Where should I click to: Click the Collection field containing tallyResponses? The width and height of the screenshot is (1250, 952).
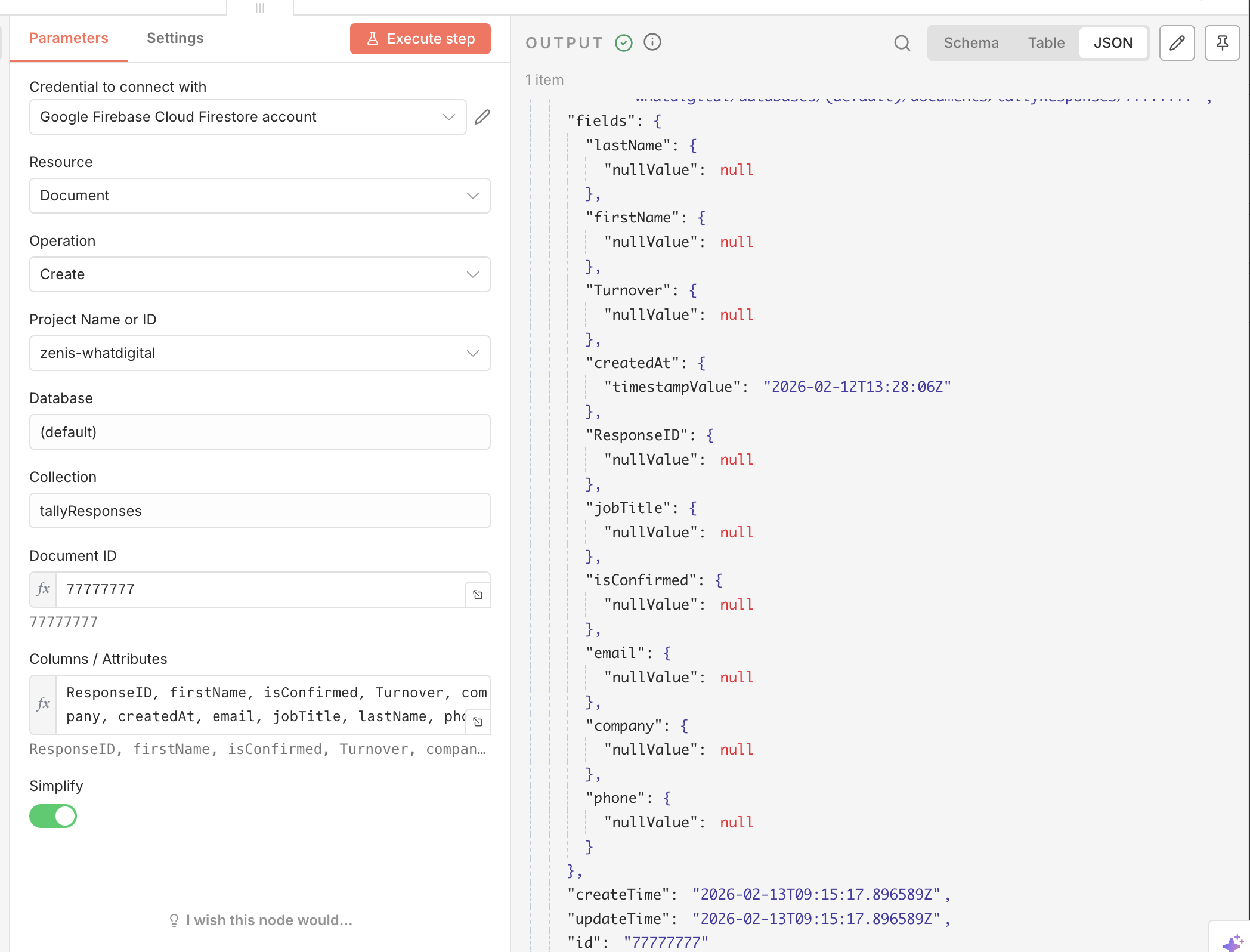pyautogui.click(x=260, y=511)
